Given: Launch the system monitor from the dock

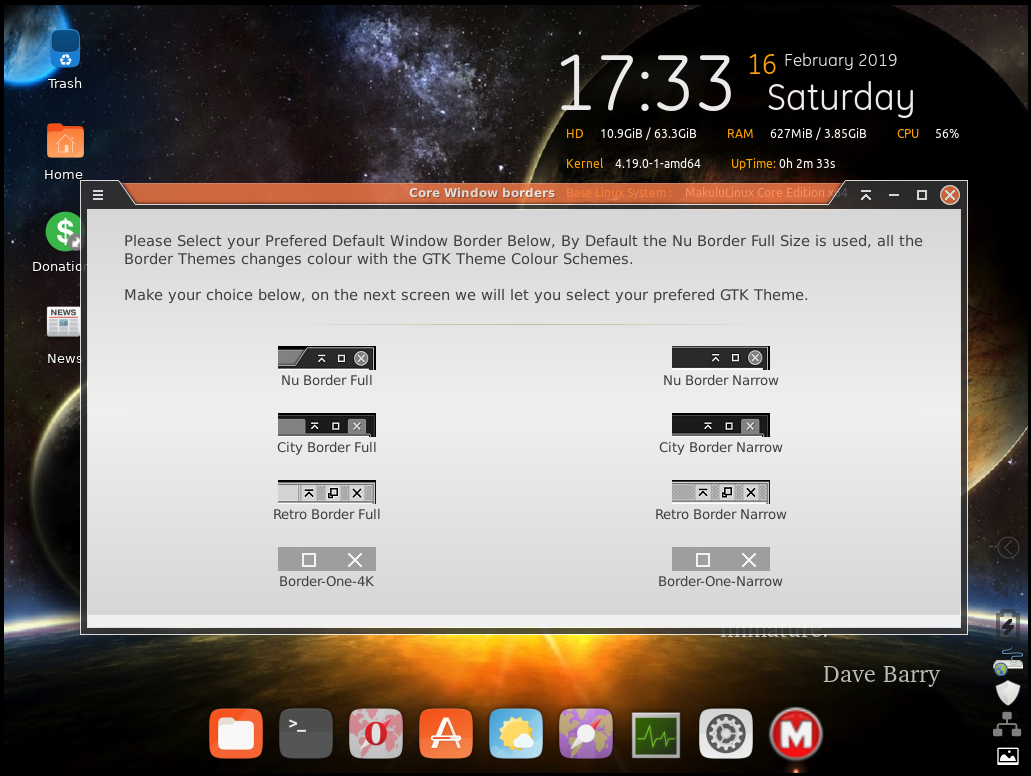Looking at the screenshot, I should point(656,733).
